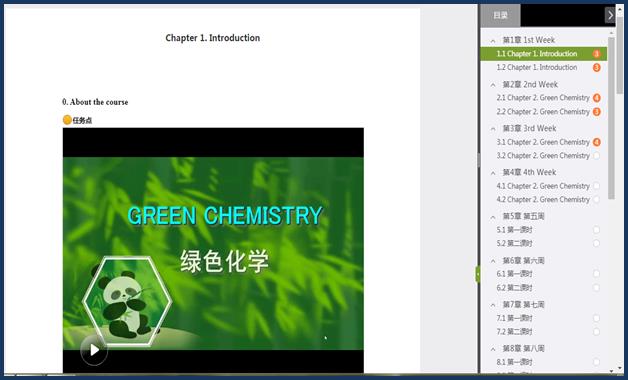
Task: Switch to the 目录 tab
Action: pyautogui.click(x=500, y=16)
